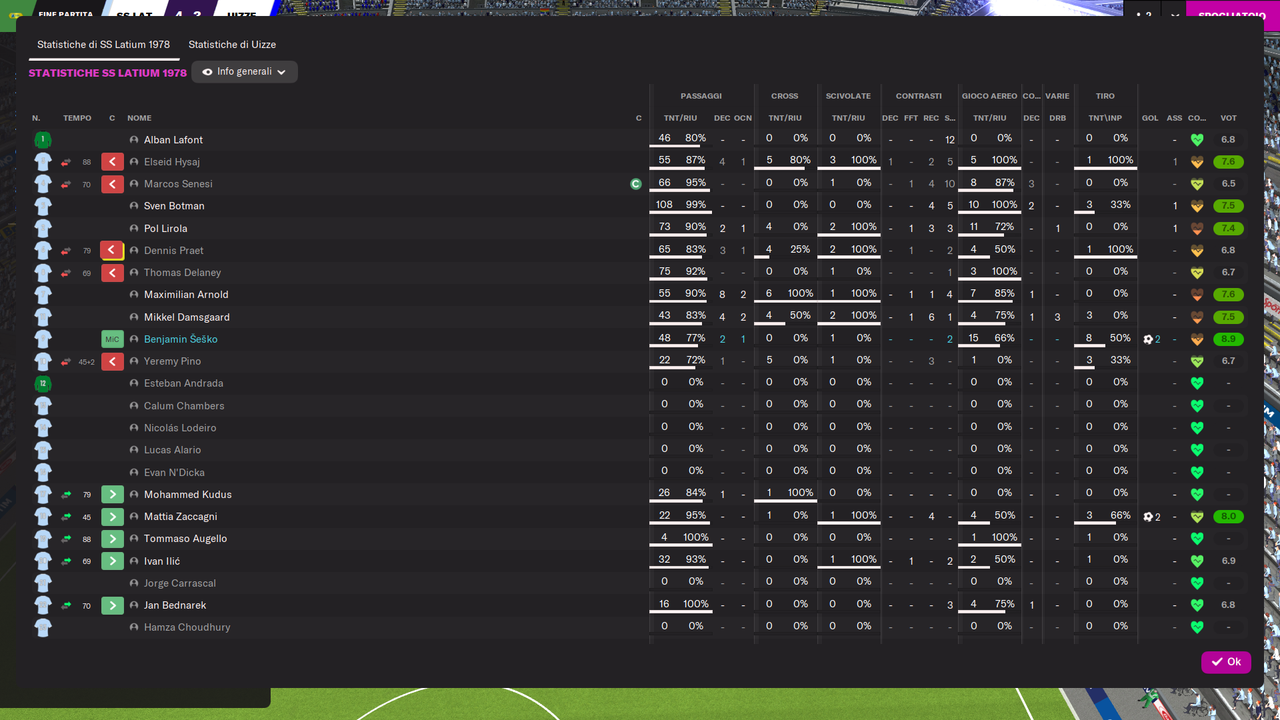Click the number 12 badge for Esteban Andrada

pos(42,383)
